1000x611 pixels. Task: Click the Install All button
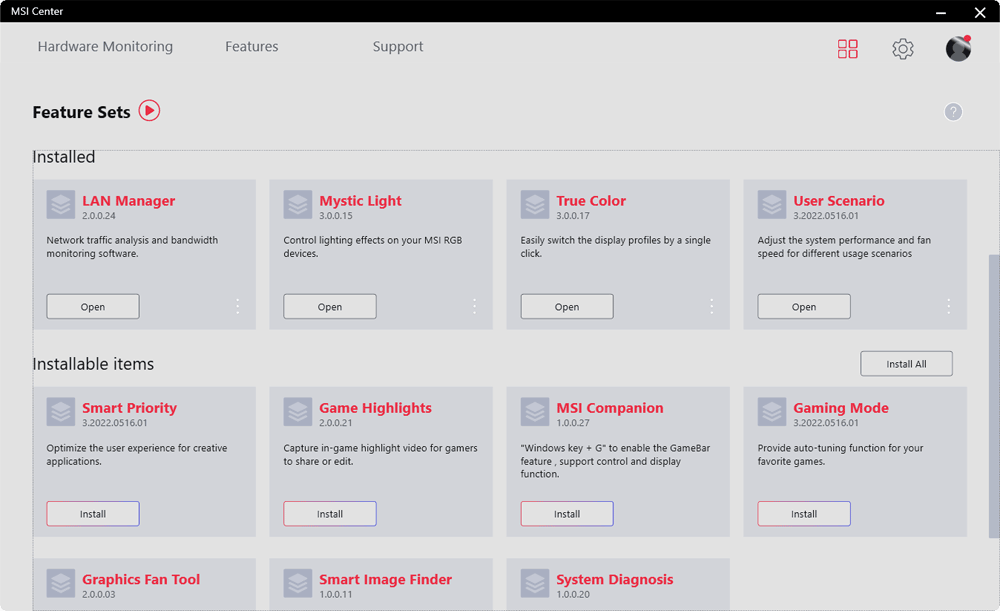[x=906, y=364]
